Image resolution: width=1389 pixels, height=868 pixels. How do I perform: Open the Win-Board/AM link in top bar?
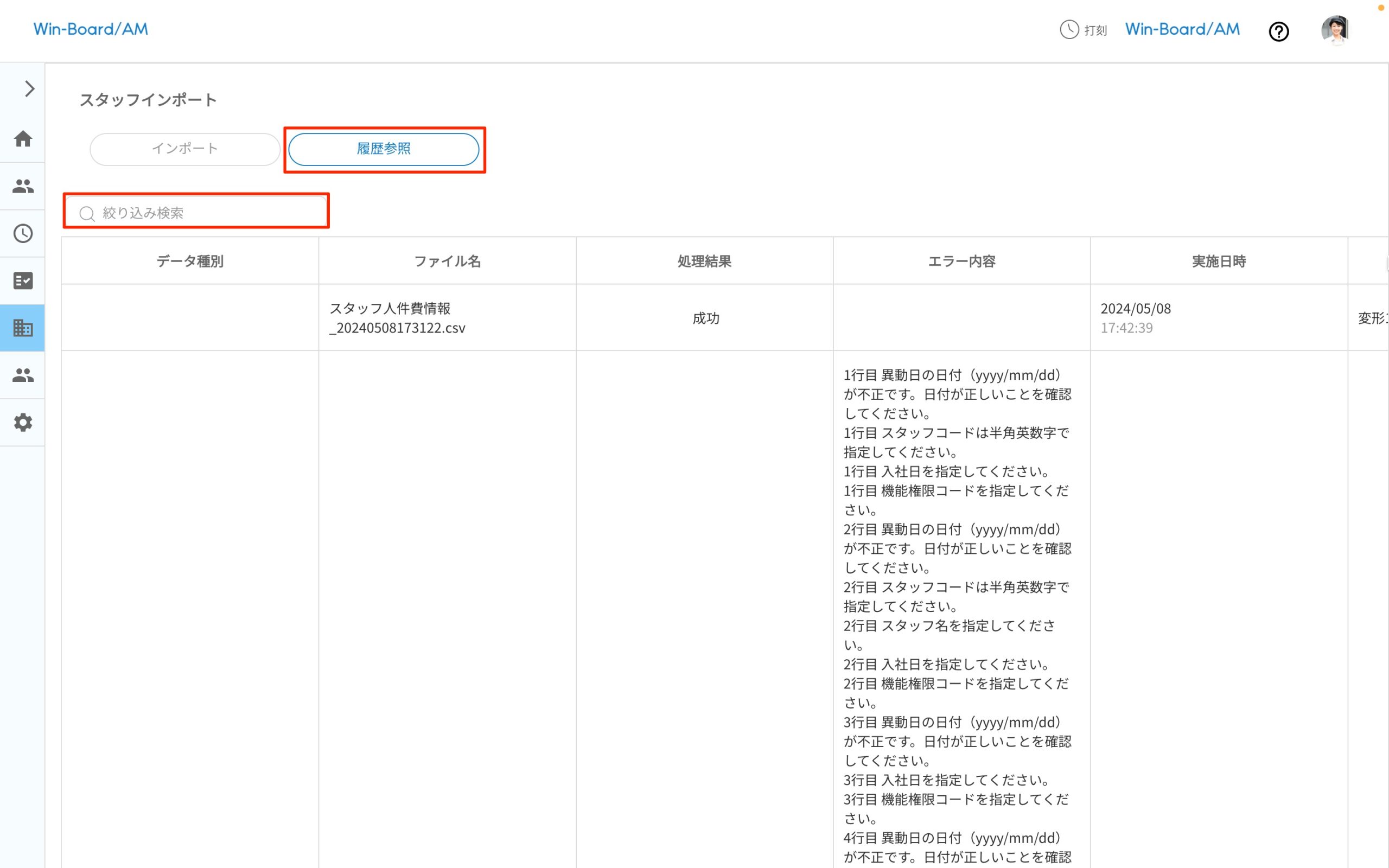1181,29
